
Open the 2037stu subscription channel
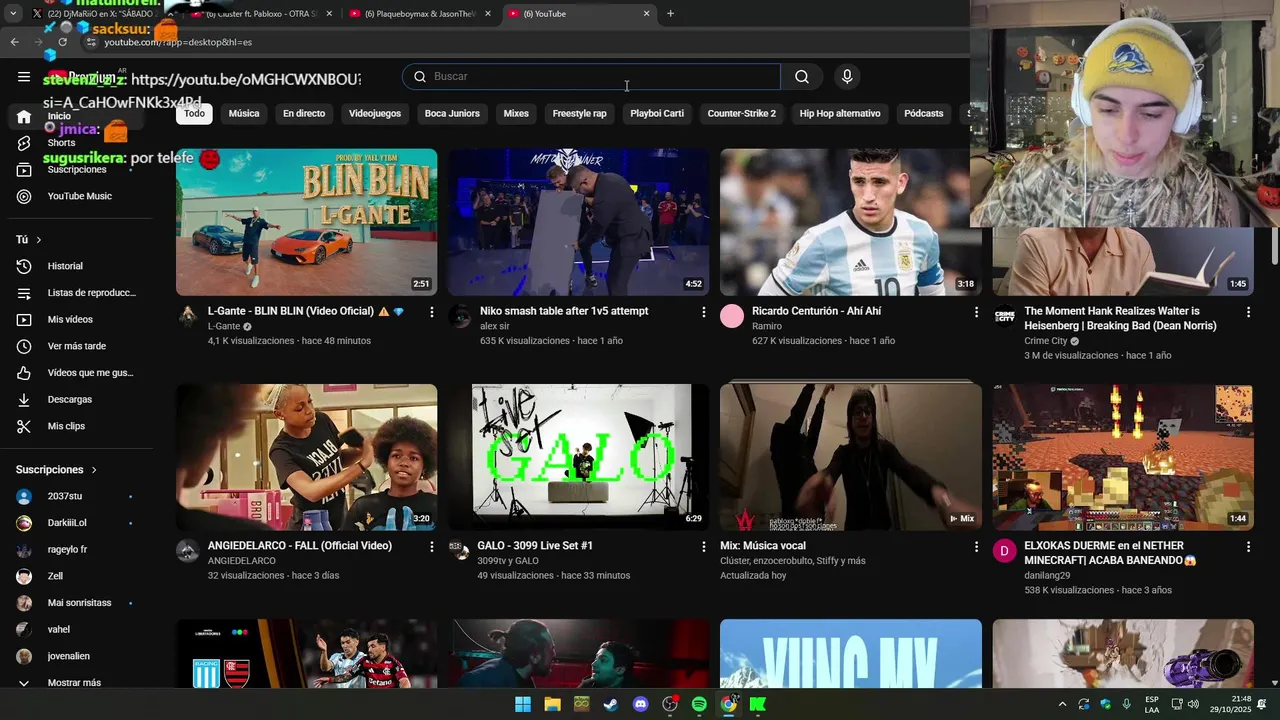point(79,496)
